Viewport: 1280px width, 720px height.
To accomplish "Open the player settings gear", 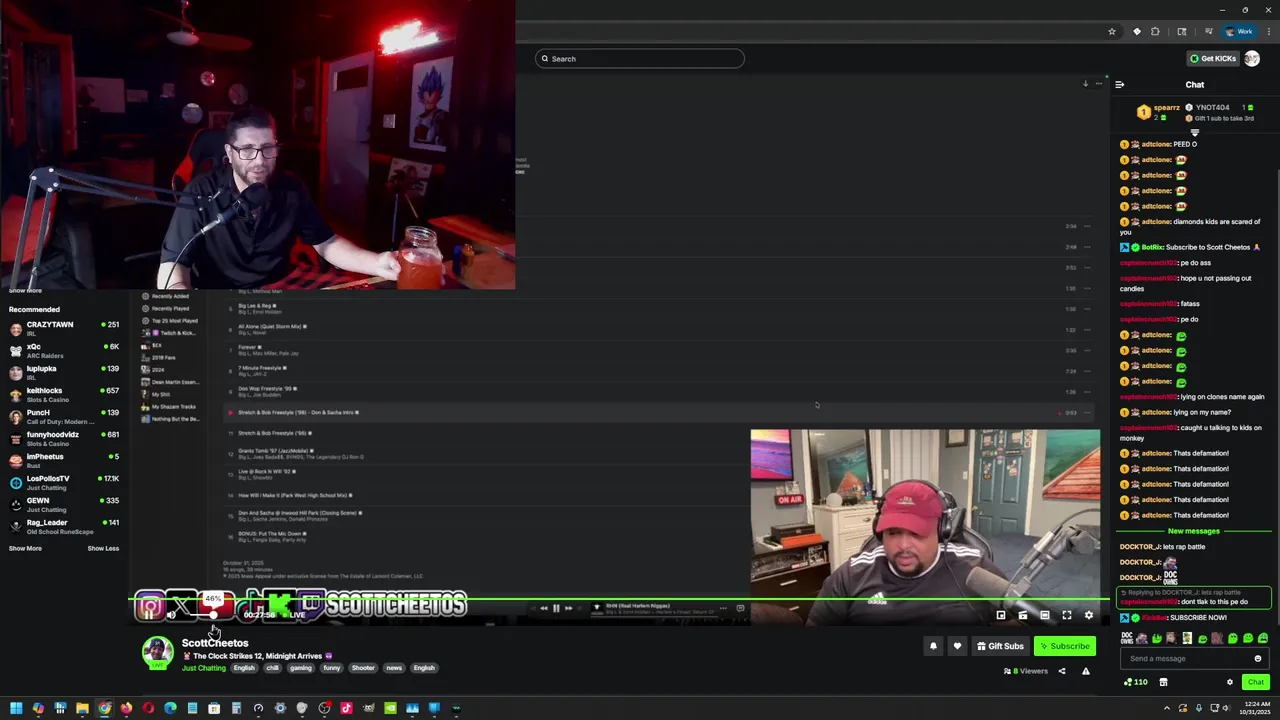I will (x=1089, y=615).
